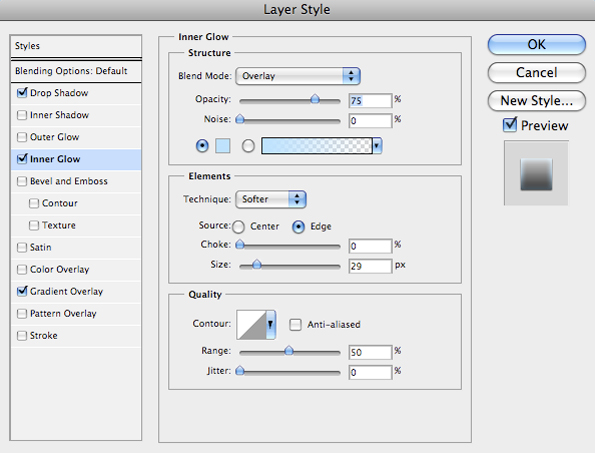This screenshot has width=595, height=453.
Task: Enable the Anti-aliased checkbox
Action: pyautogui.click(x=295, y=325)
